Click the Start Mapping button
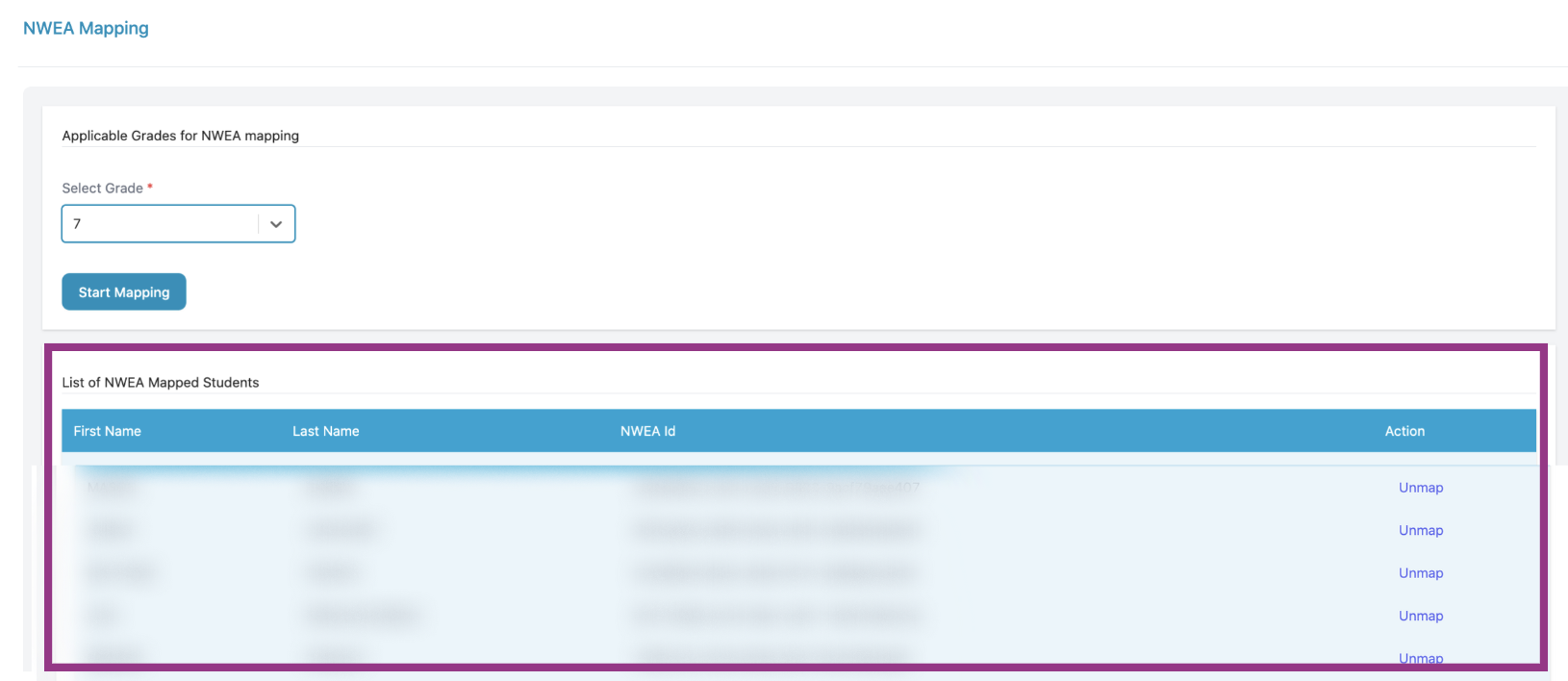This screenshot has height=681, width=1568. click(124, 292)
